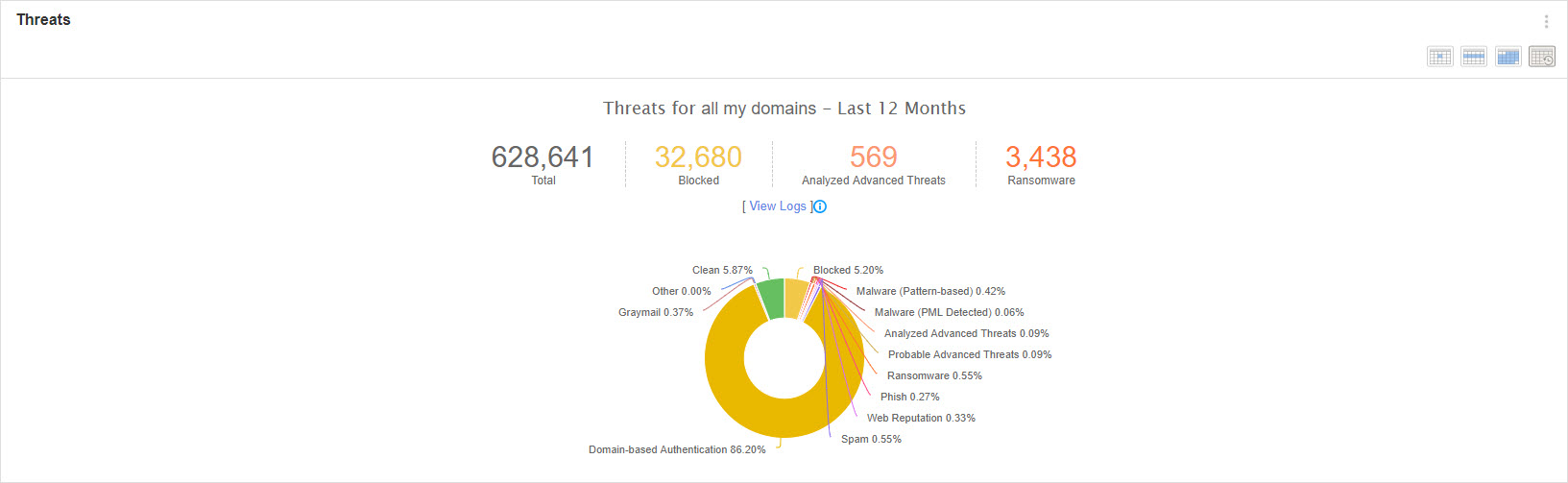Click the info icon beside View Logs
Image resolution: width=1568 pixels, height=483 pixels.
point(820,206)
